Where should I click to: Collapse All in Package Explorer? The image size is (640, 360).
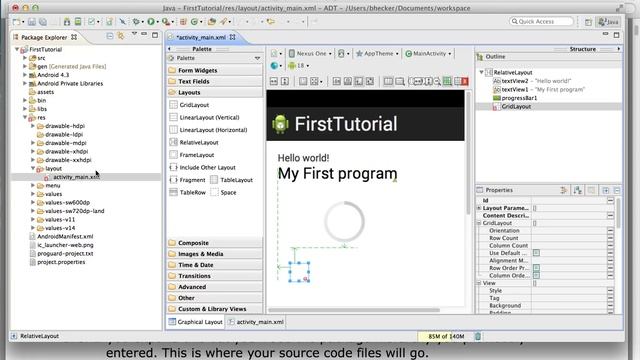click(109, 36)
